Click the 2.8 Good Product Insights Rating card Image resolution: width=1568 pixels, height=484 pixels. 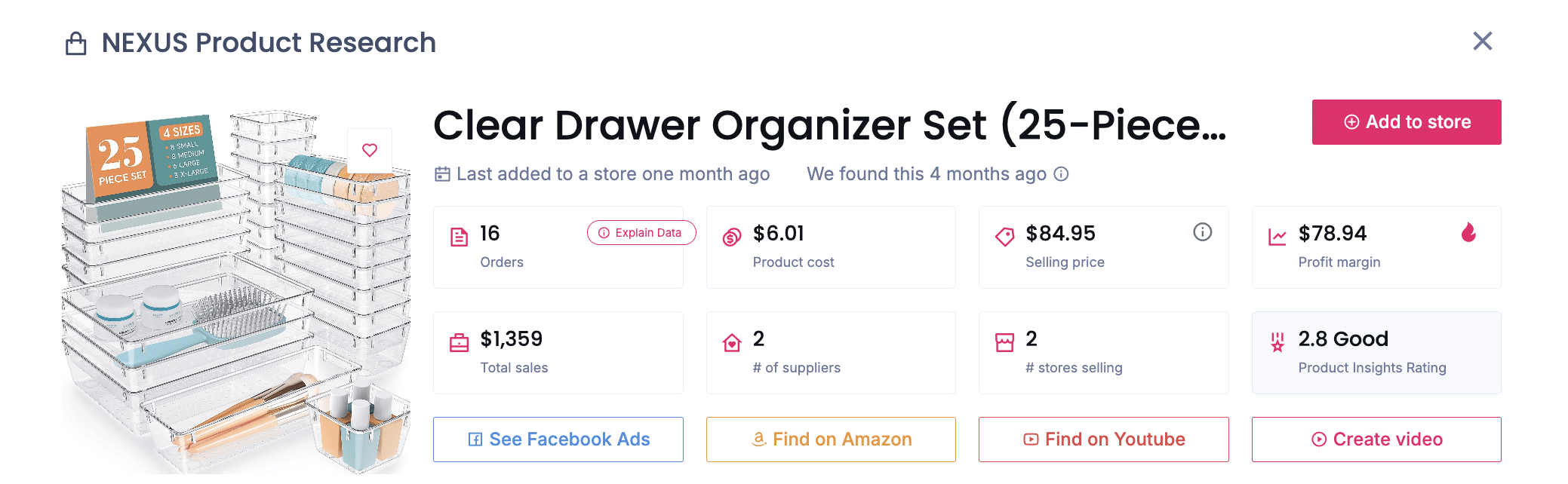point(1376,353)
